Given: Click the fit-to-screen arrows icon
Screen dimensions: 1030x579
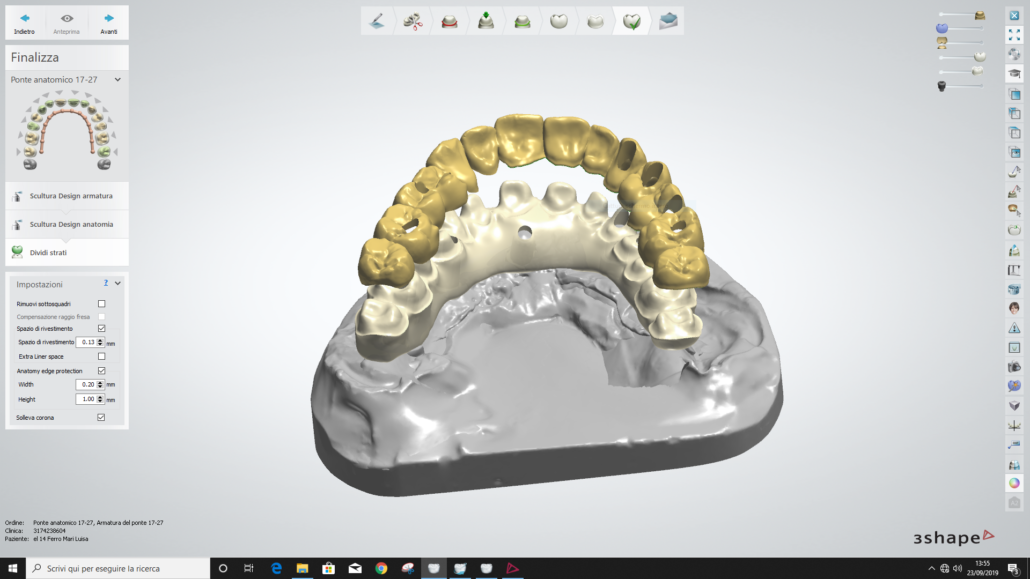Looking at the screenshot, I should coord(1014,35).
